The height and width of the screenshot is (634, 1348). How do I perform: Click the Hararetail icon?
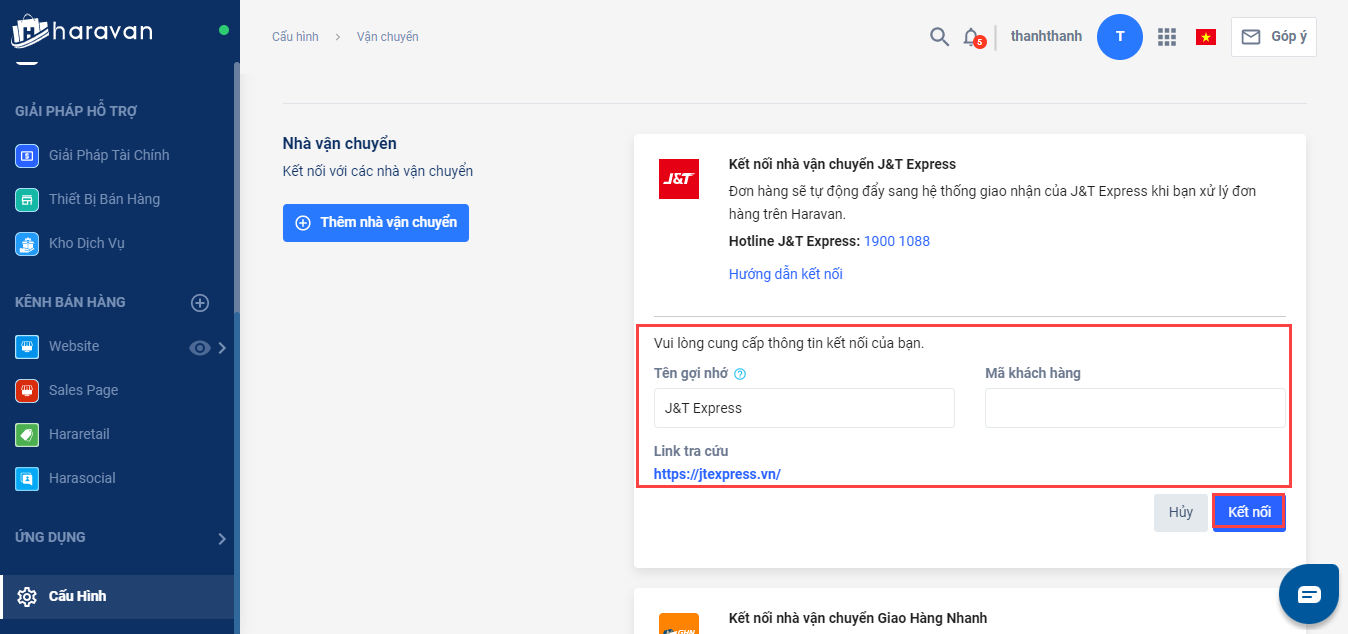(x=27, y=434)
